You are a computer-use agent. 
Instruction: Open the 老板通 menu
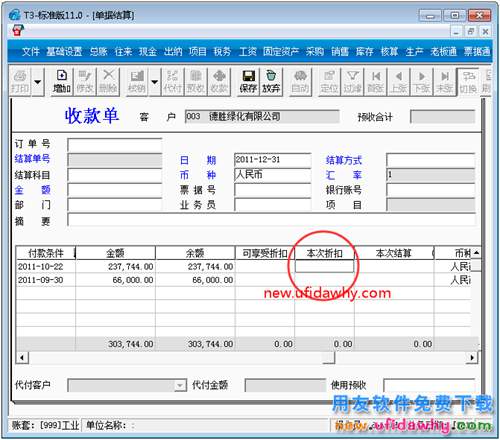(x=443, y=51)
